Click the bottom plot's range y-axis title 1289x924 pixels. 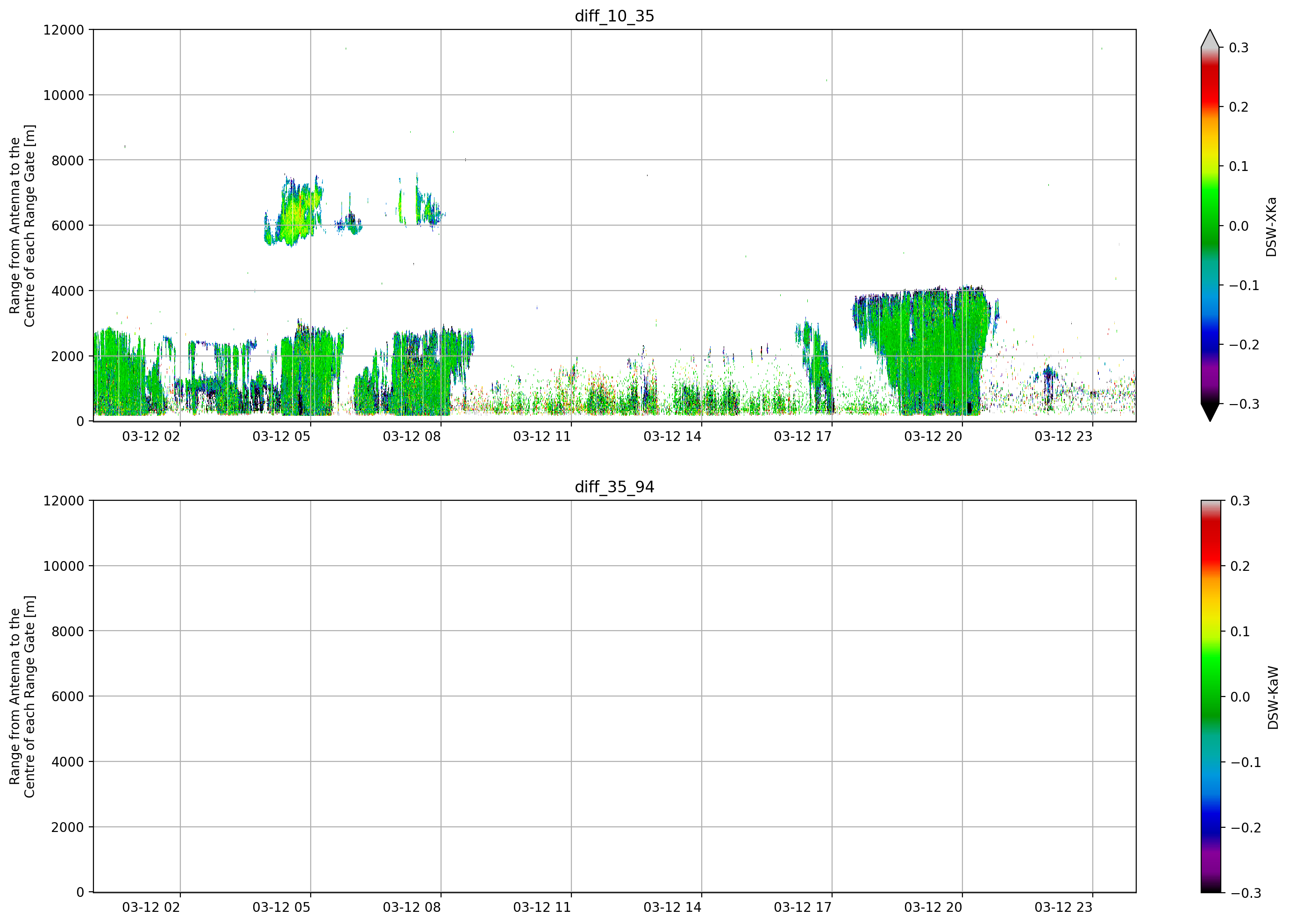pos(22,696)
